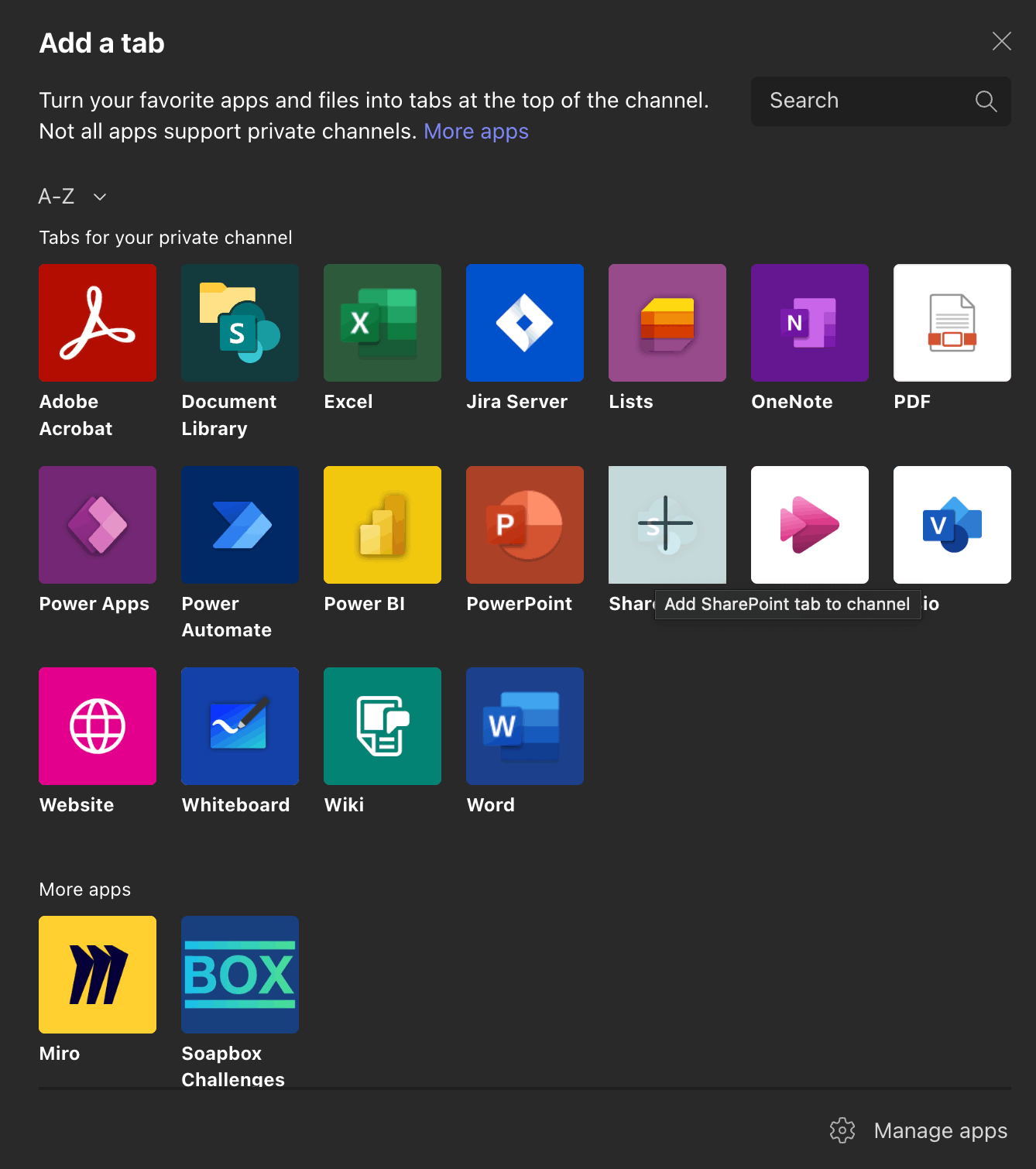1036x1169 pixels.
Task: Add a Word tab
Action: click(x=525, y=726)
